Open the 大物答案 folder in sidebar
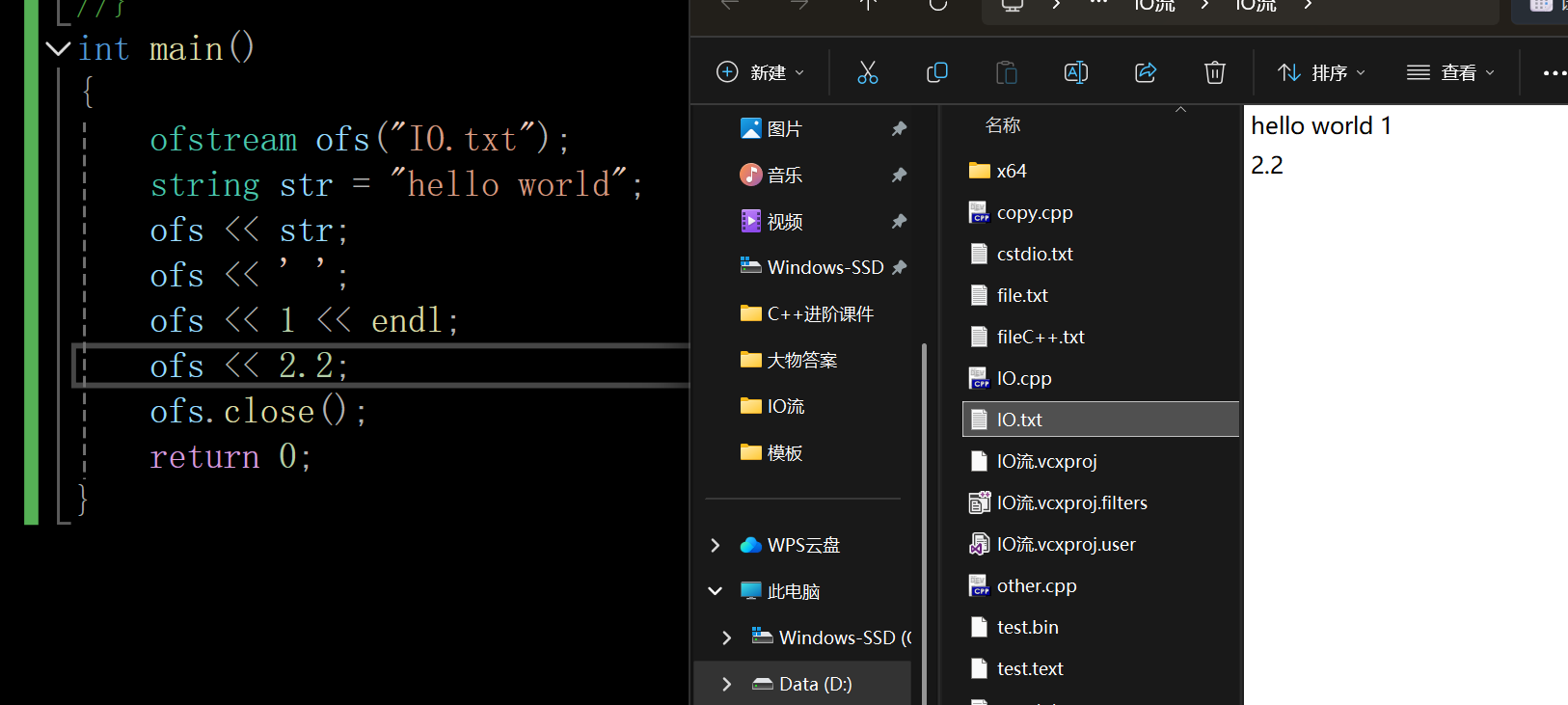The height and width of the screenshot is (705, 1568). 788,360
